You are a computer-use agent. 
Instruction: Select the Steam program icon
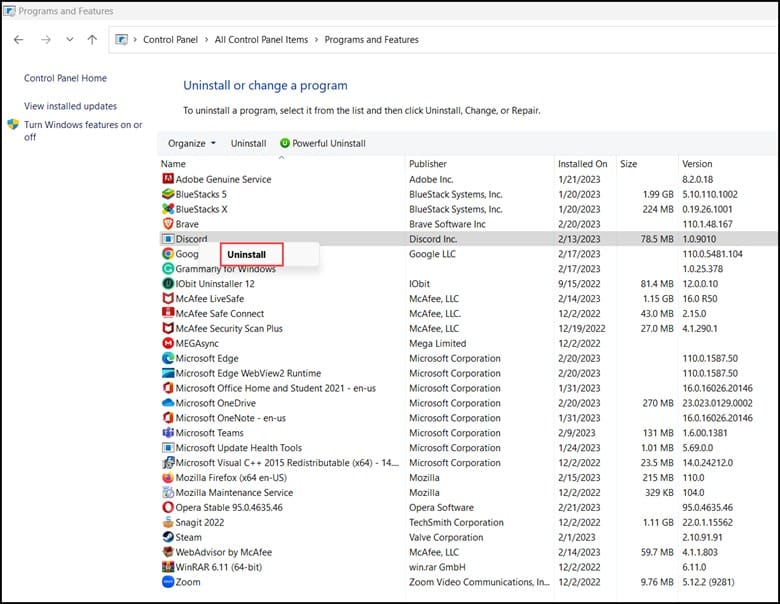click(167, 537)
